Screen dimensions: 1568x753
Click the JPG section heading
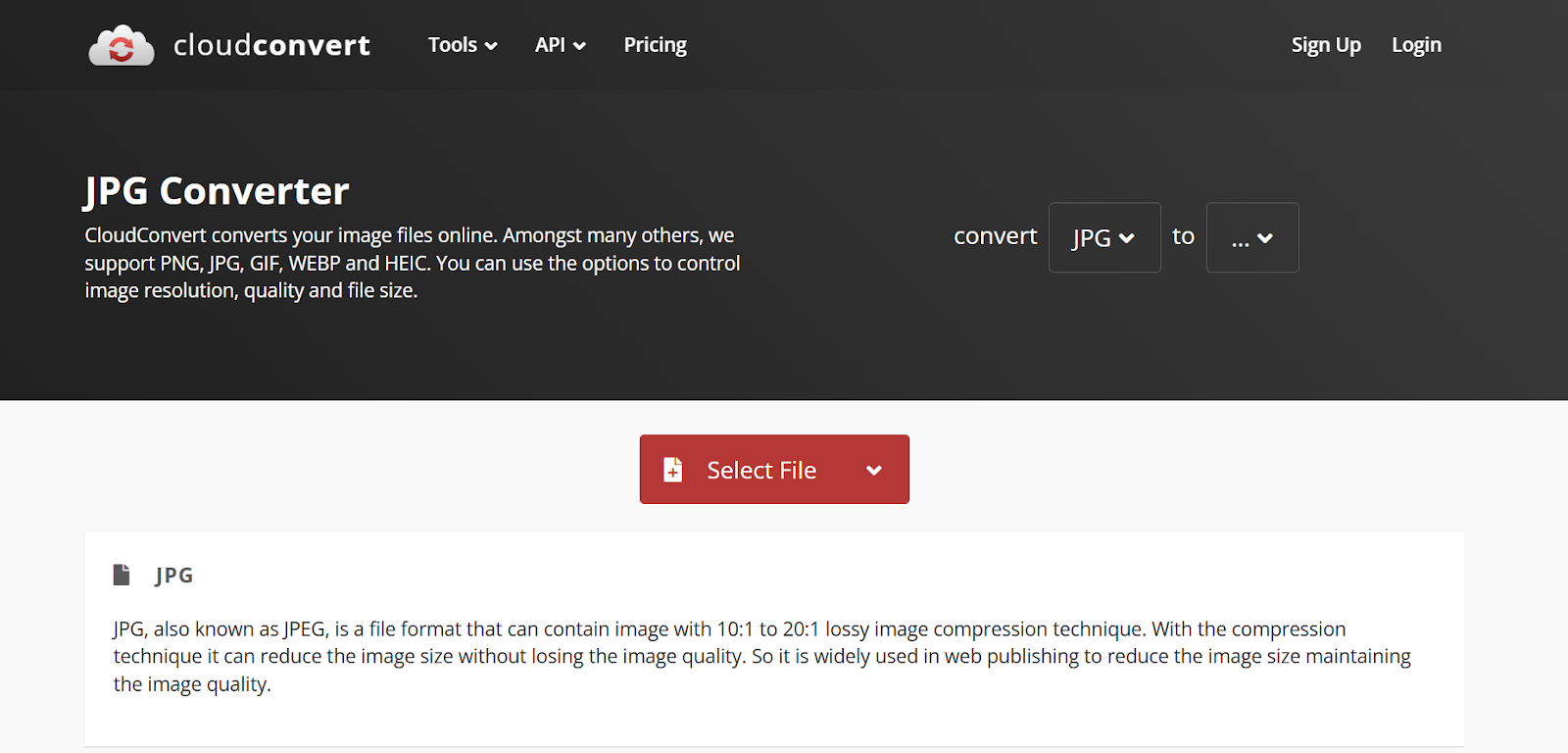click(174, 576)
